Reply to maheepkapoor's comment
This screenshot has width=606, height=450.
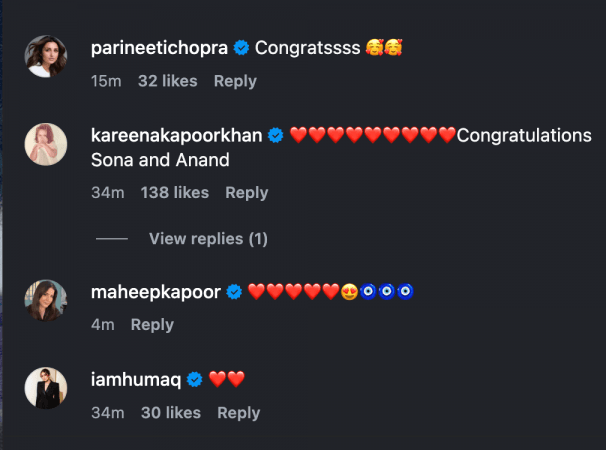[x=152, y=325]
